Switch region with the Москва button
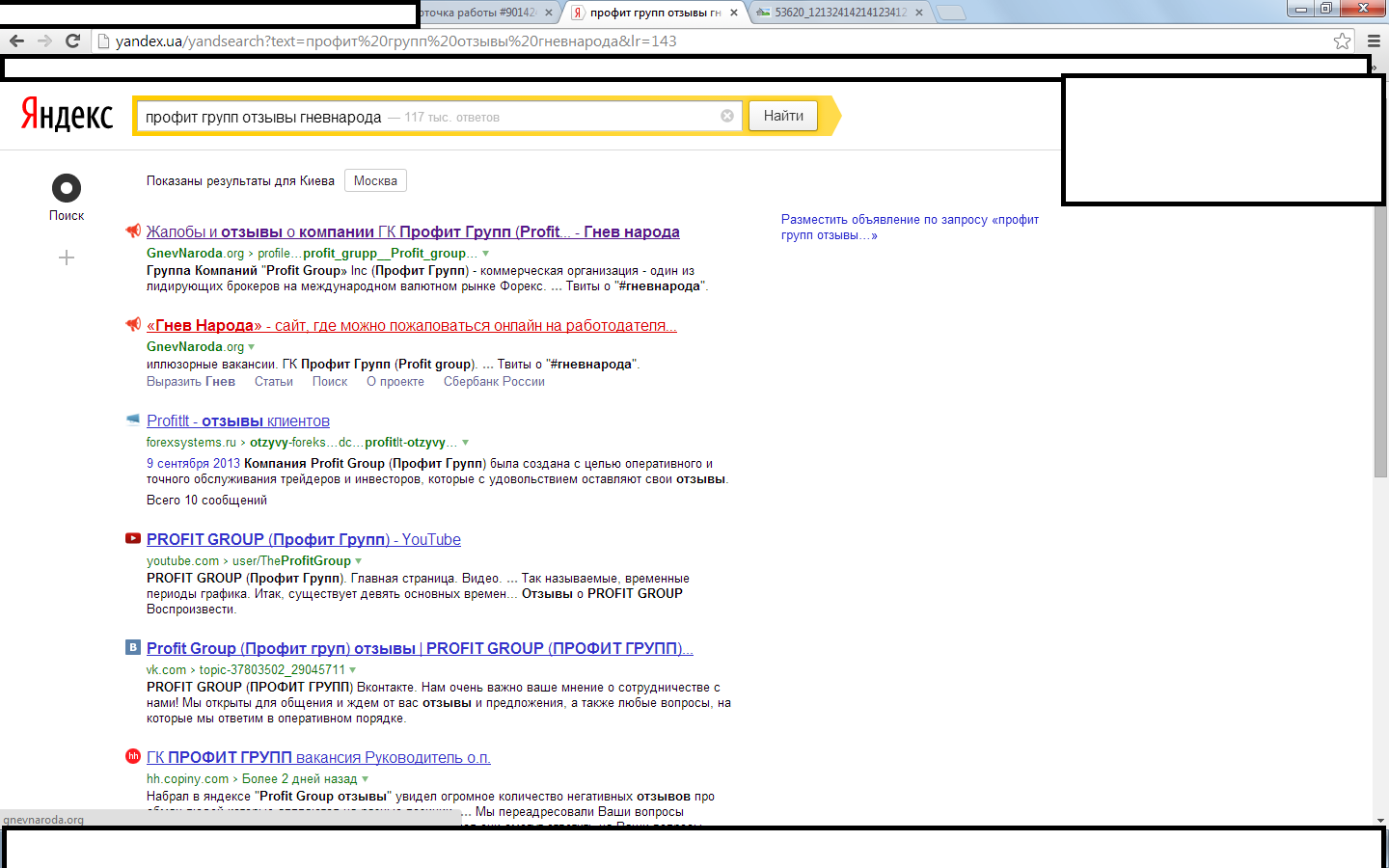1389x868 pixels. (x=375, y=180)
